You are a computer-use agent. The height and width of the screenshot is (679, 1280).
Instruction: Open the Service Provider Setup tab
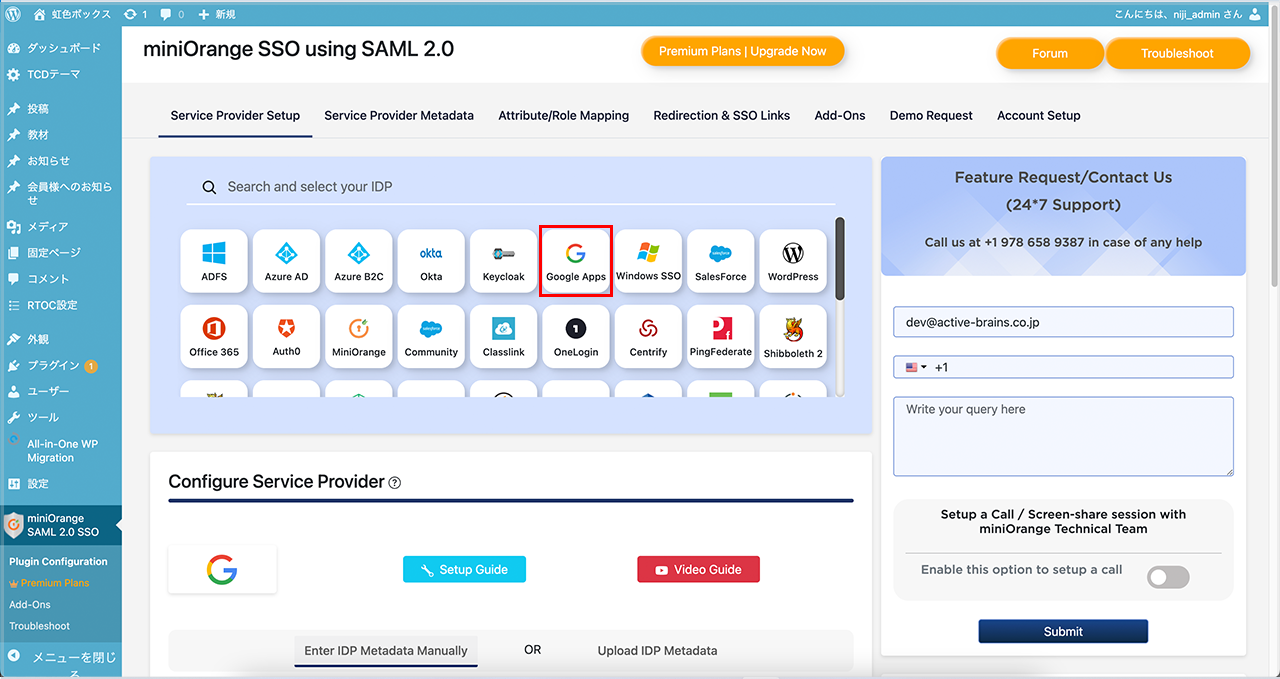point(235,115)
